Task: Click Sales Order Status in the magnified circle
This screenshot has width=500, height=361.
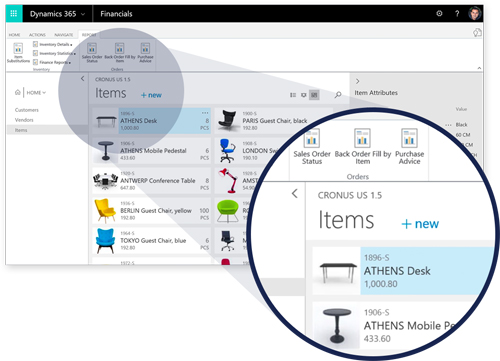Action: pos(312,147)
